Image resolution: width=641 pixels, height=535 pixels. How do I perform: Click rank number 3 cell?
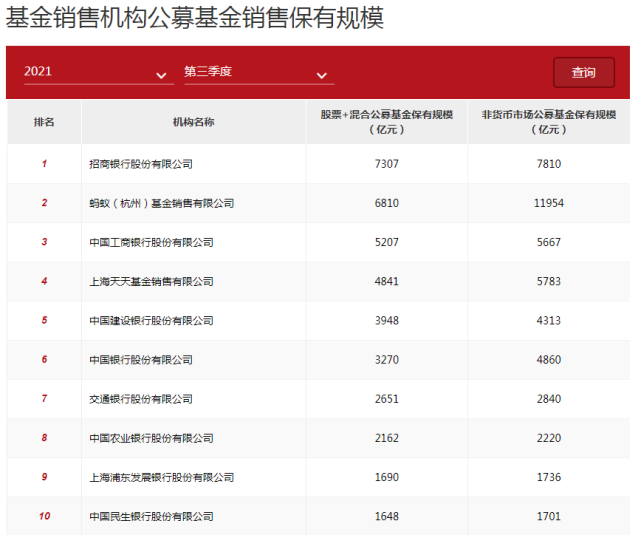click(x=44, y=242)
